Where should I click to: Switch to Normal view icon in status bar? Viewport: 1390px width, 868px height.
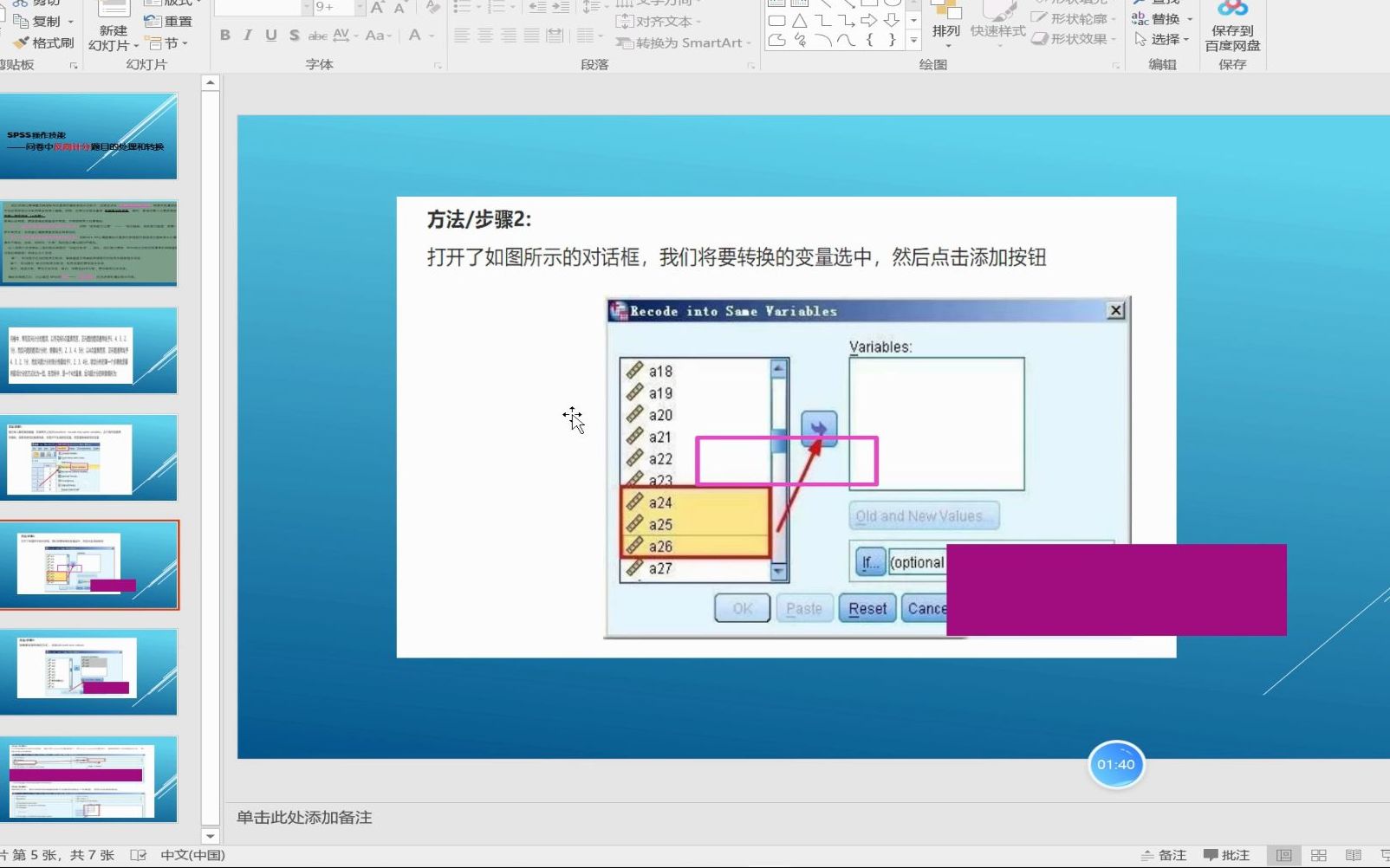pyautogui.click(x=1284, y=855)
